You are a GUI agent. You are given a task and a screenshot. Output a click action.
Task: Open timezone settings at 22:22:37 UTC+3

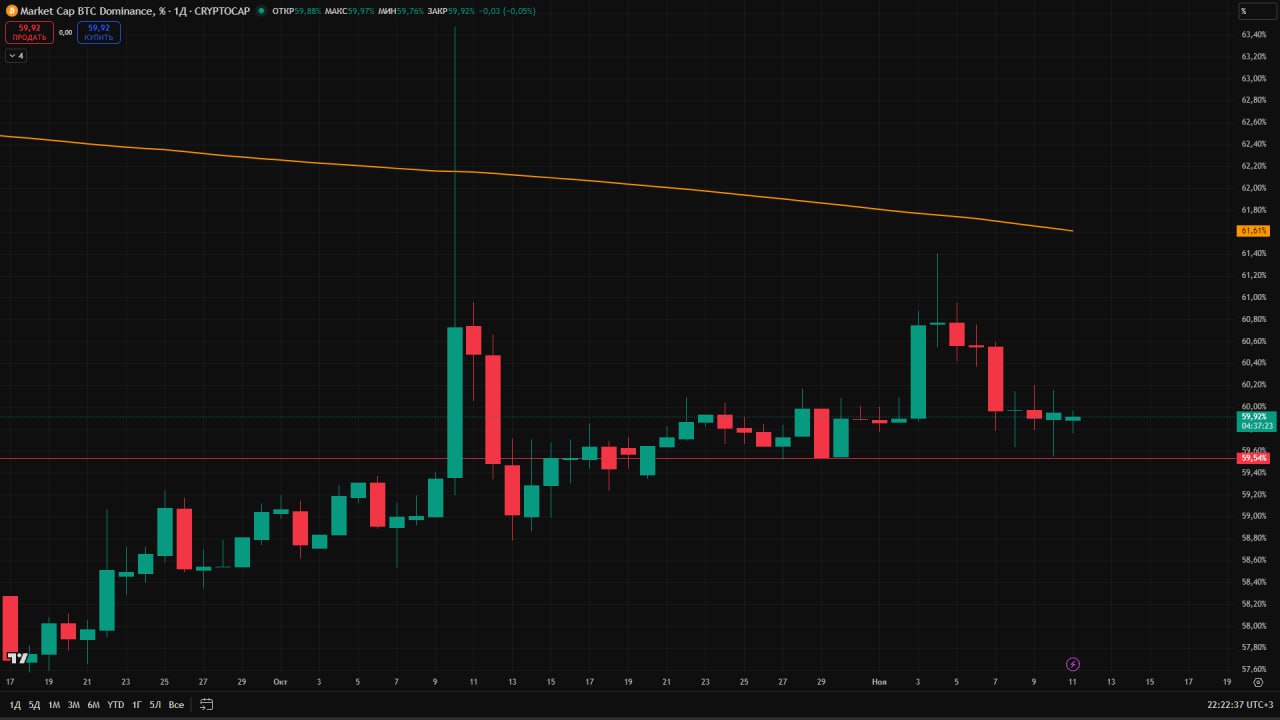(1240, 705)
